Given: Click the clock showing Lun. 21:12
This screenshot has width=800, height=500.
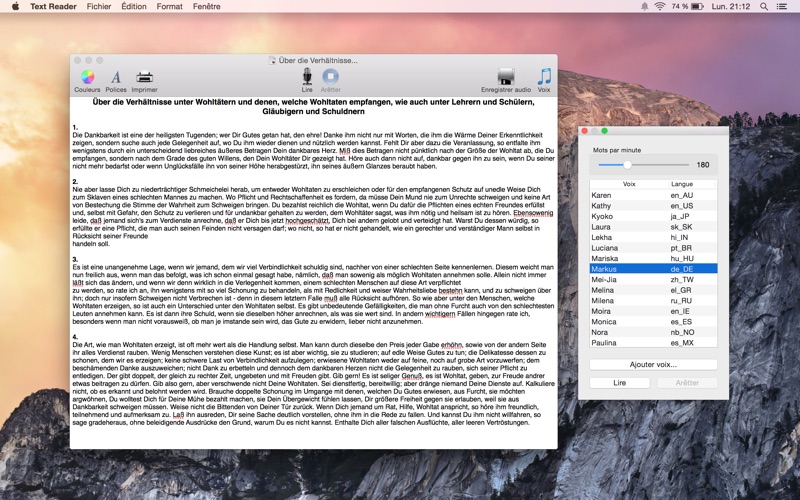Looking at the screenshot, I should coord(731,6).
